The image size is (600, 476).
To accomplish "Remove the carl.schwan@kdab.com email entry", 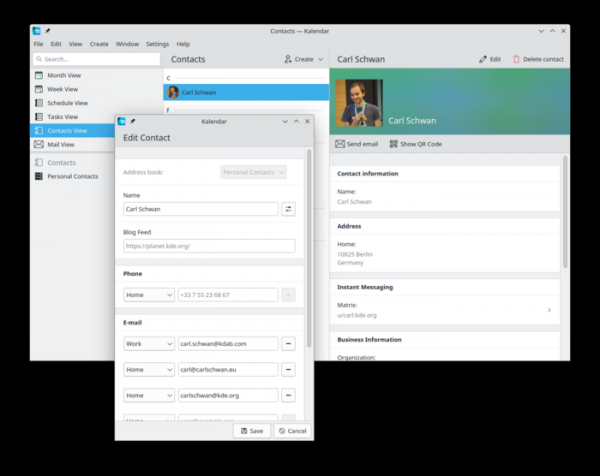I will pos(289,343).
